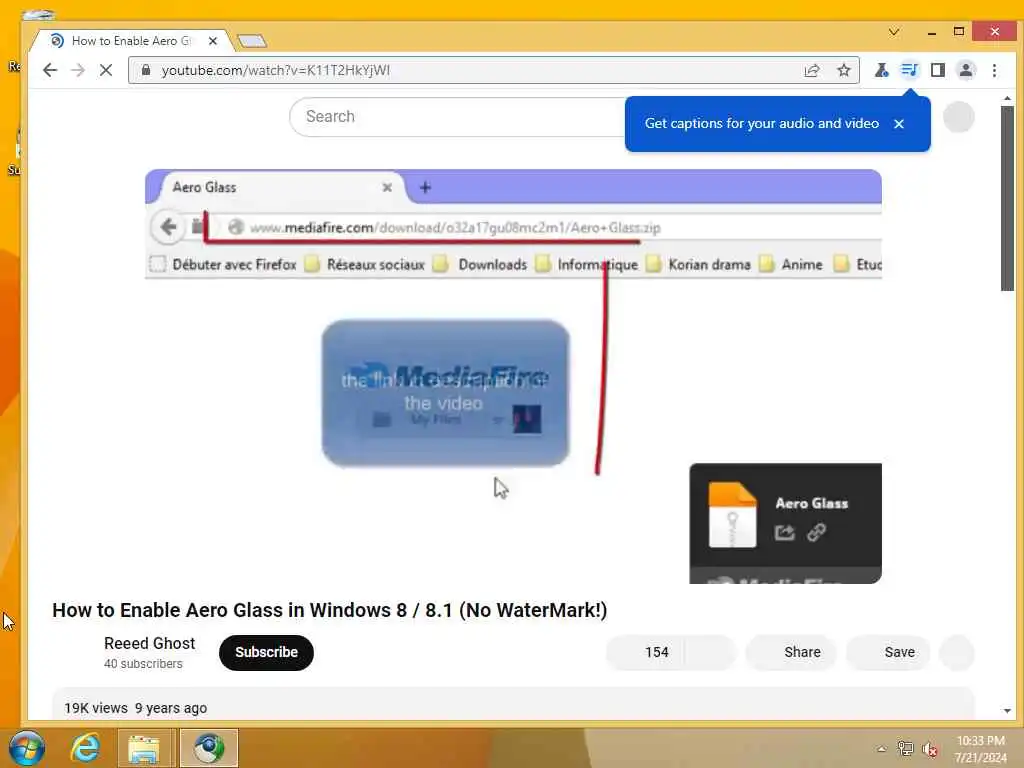The height and width of the screenshot is (768, 1024).
Task: Click the scrollbar down arrow
Action: tap(1007, 711)
